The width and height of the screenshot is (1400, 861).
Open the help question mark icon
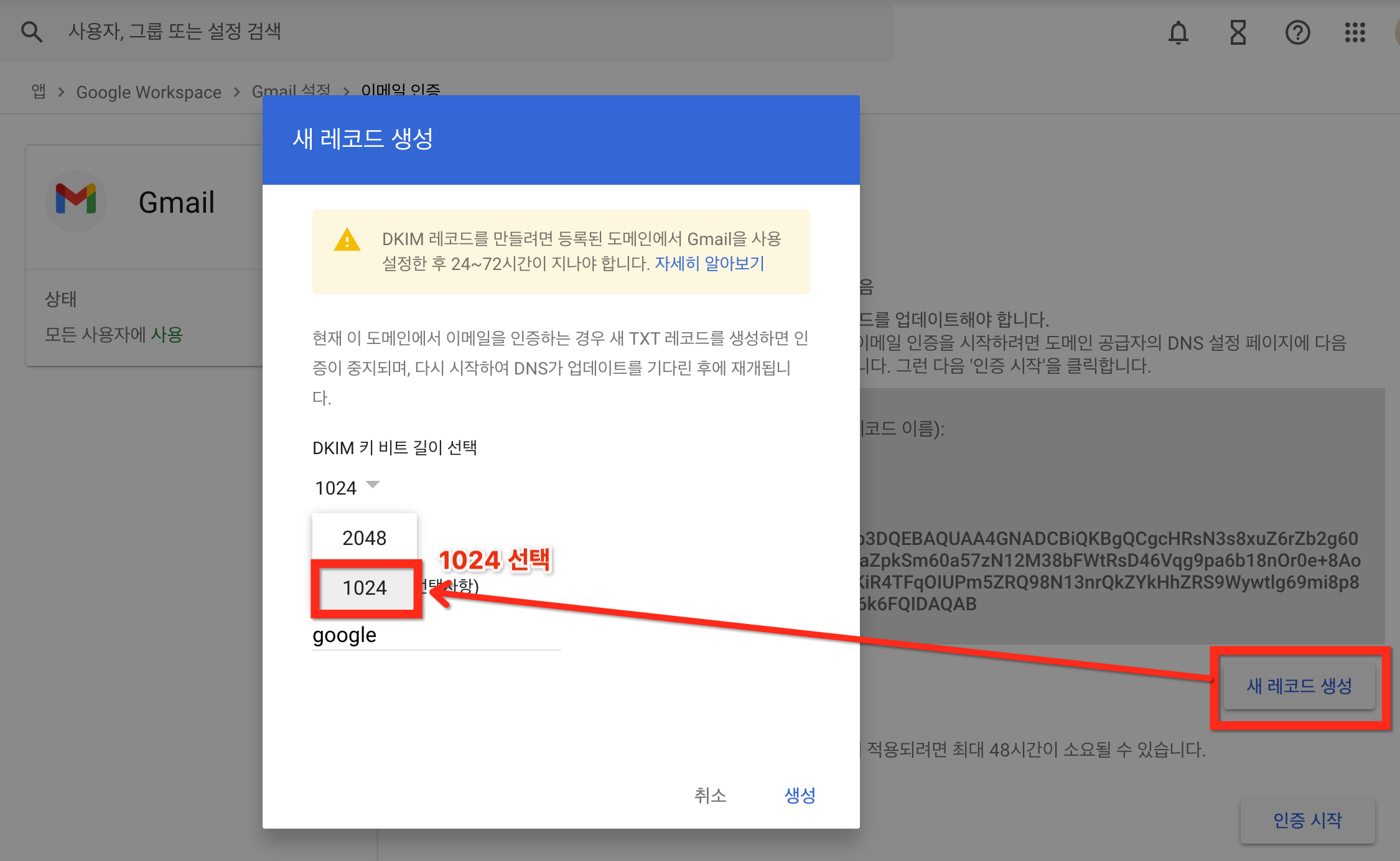coord(1297,32)
